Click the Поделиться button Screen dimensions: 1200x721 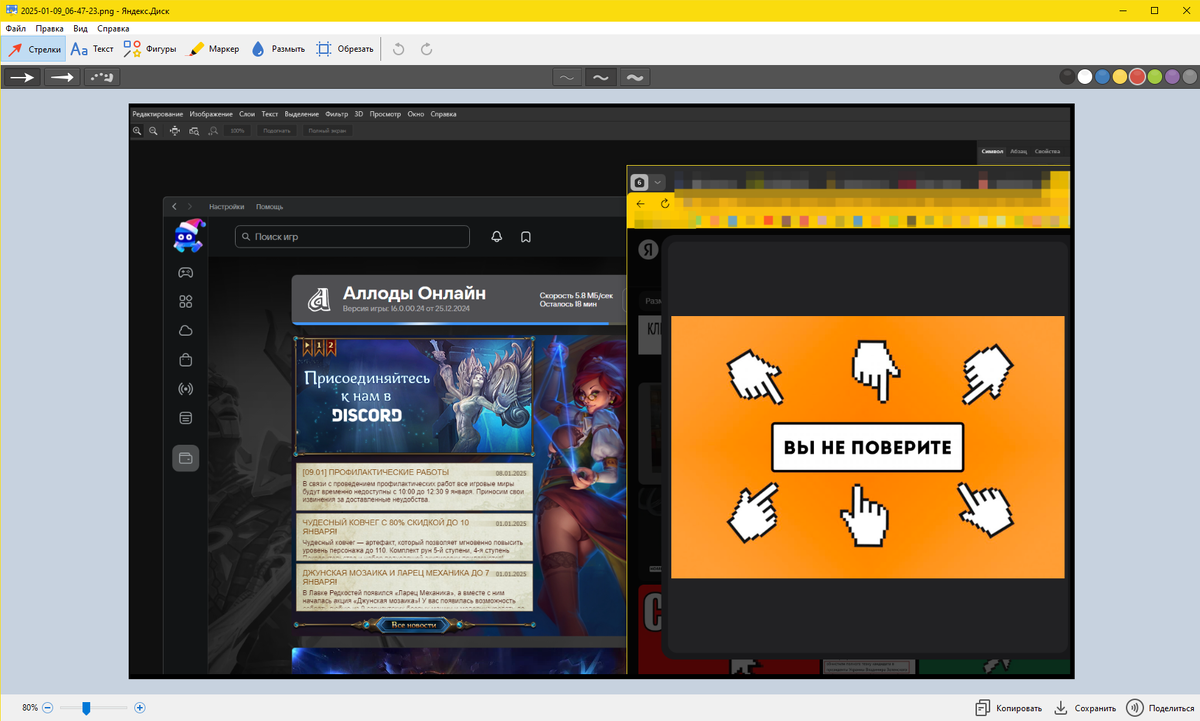click(x=1161, y=708)
